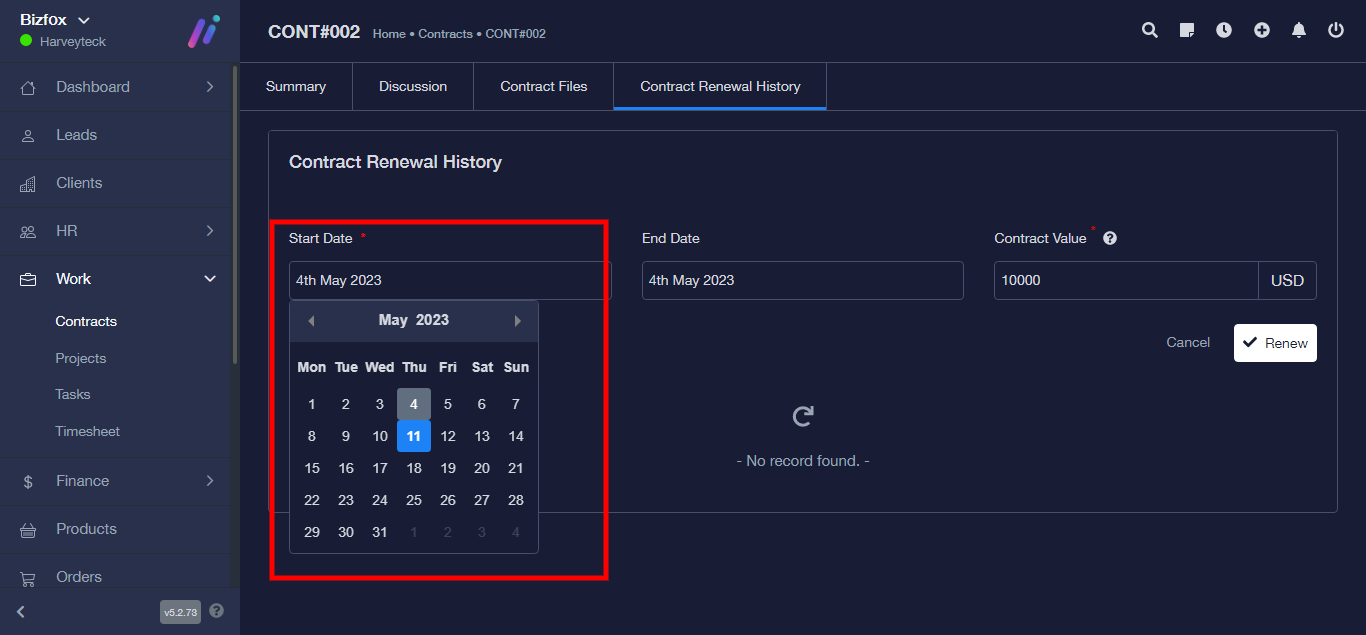Screen dimensions: 1366x635
Task: Click the power logout icon
Action: tap(1336, 31)
